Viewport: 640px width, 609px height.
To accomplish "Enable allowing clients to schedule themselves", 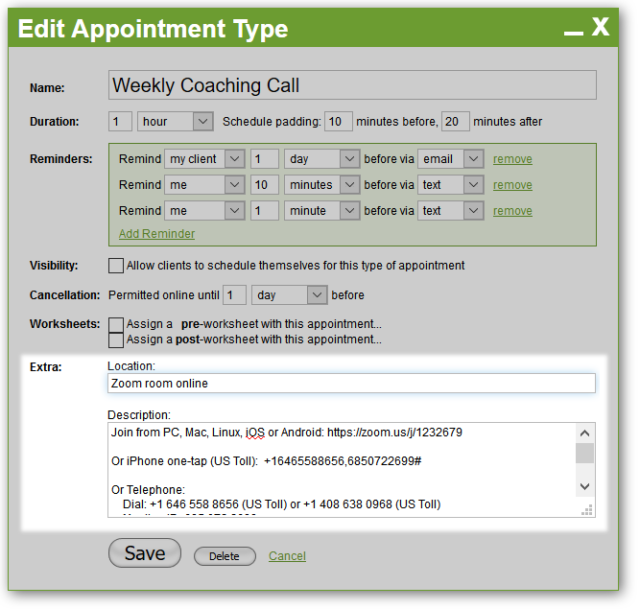I will 116,265.
